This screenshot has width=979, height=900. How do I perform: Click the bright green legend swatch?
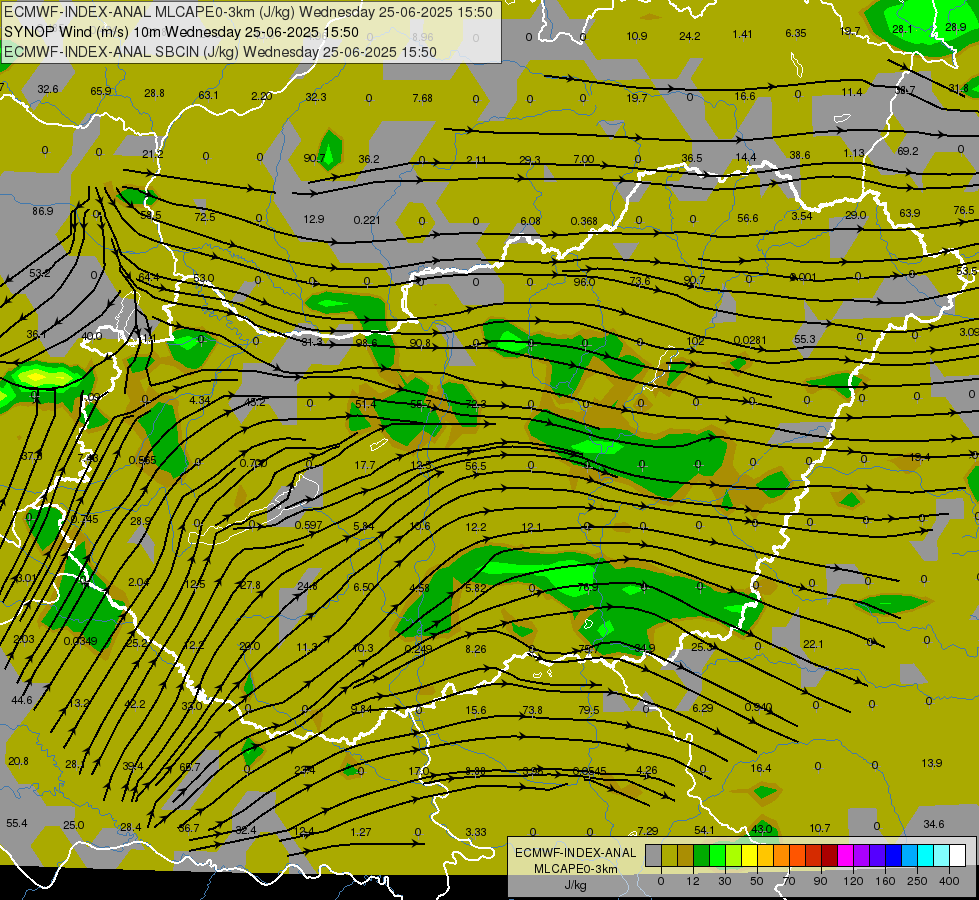pos(717,855)
